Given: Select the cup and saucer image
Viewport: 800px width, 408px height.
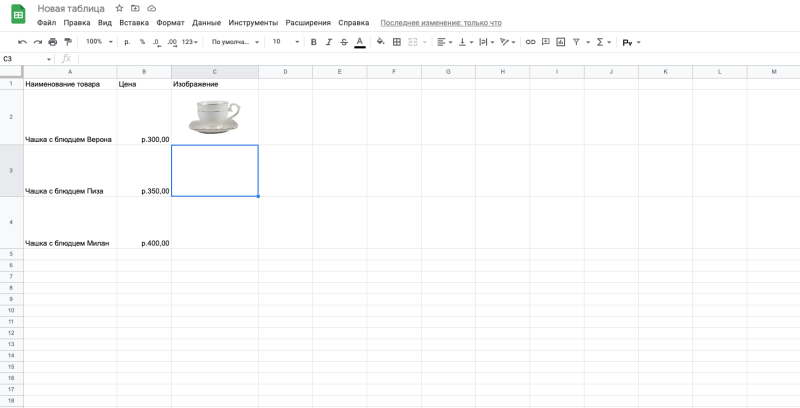Looking at the screenshot, I should pos(214,117).
